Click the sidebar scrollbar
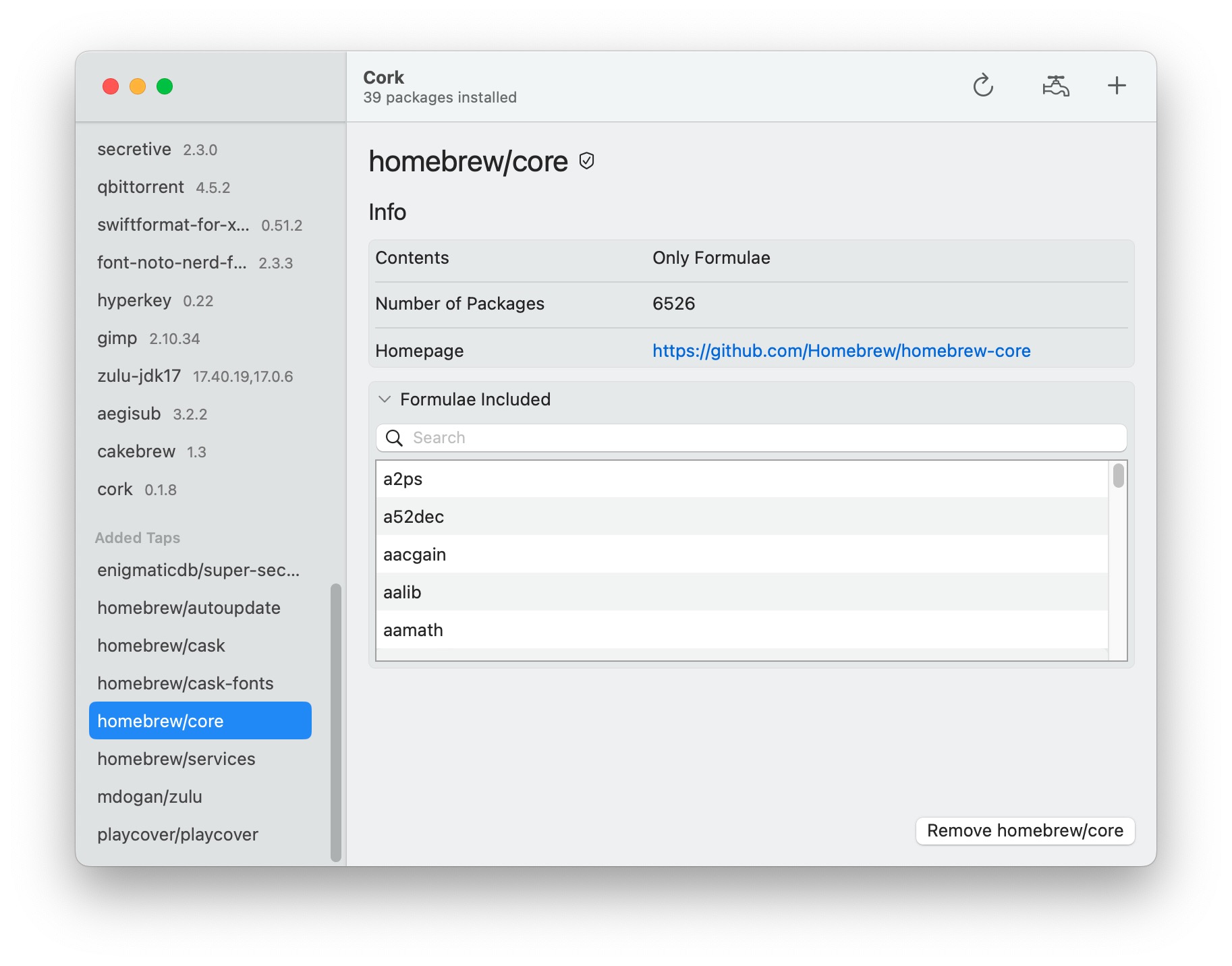Screen dimensions: 1232x966 click(336, 722)
